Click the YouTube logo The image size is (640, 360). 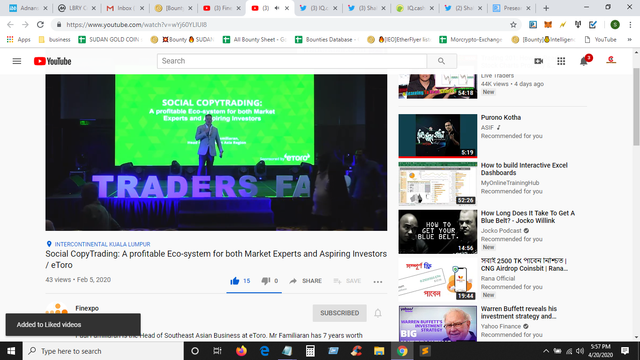53,61
